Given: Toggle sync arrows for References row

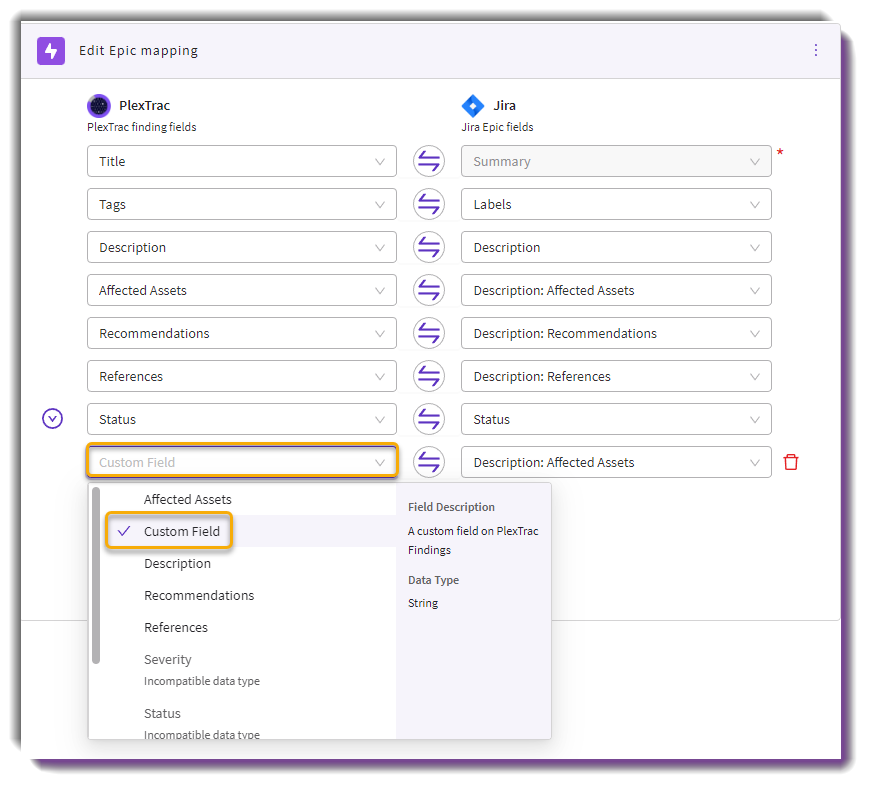Looking at the screenshot, I should coord(429,376).
